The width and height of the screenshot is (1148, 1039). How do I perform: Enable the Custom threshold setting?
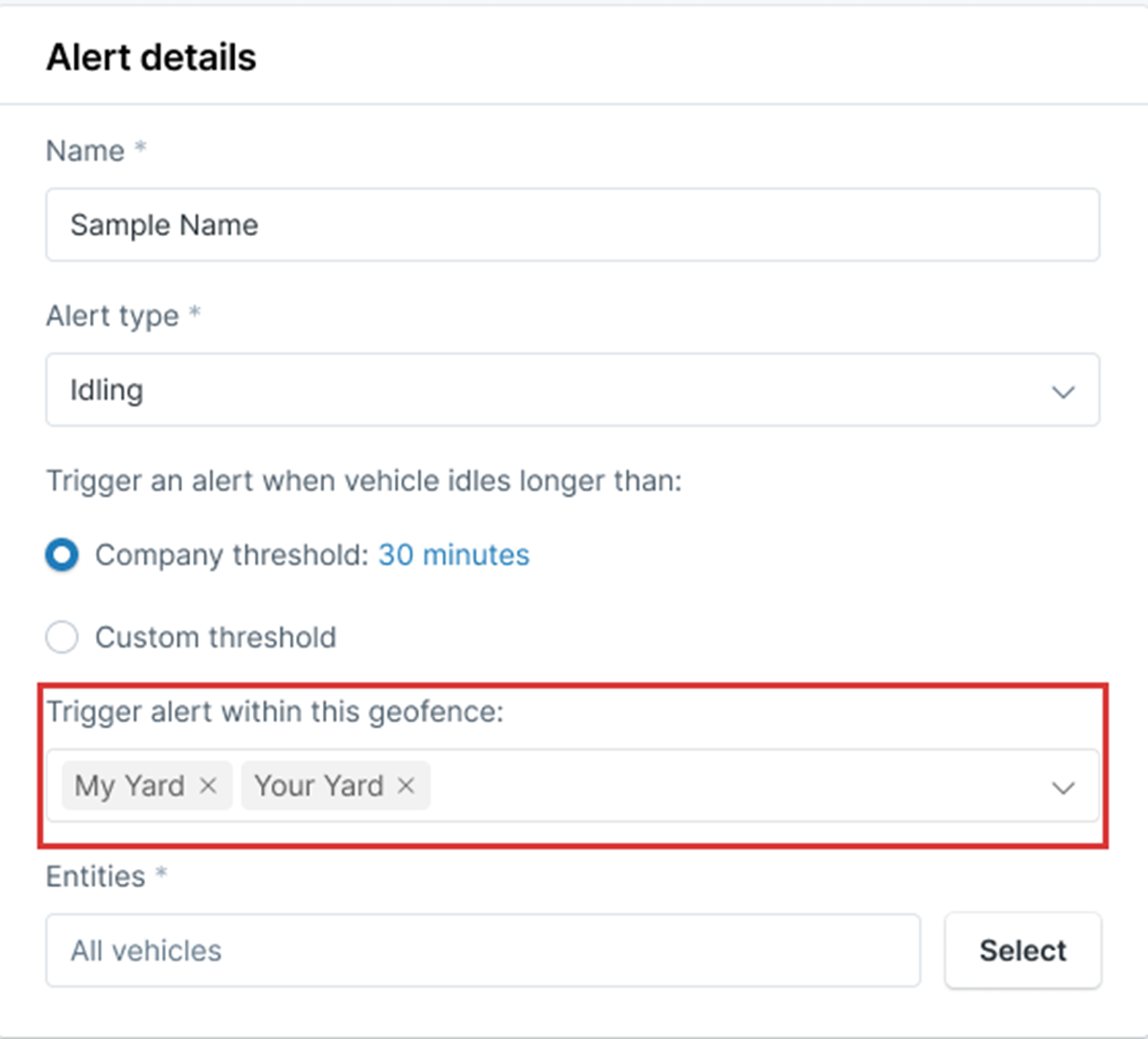pyautogui.click(x=61, y=637)
